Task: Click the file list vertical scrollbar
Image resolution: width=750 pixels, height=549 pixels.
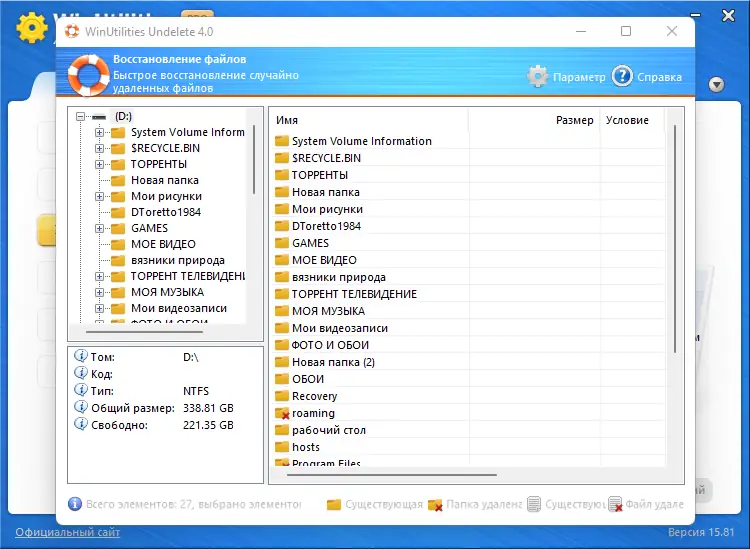Action: point(675,239)
